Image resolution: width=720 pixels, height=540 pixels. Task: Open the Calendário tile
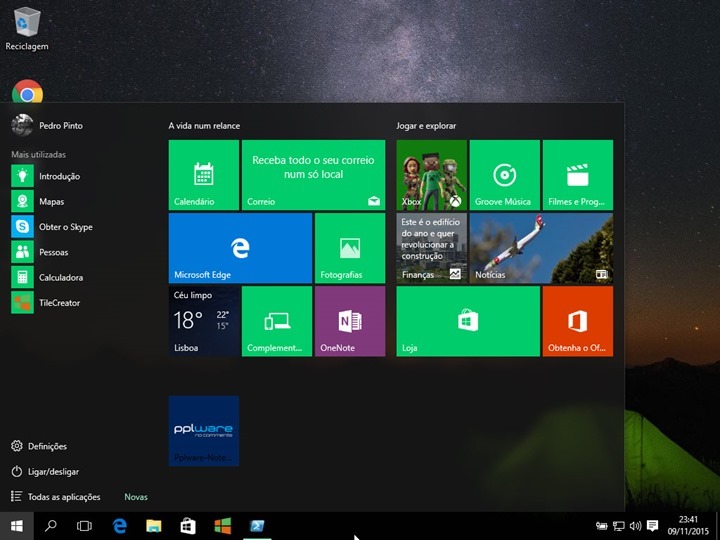[x=203, y=175]
